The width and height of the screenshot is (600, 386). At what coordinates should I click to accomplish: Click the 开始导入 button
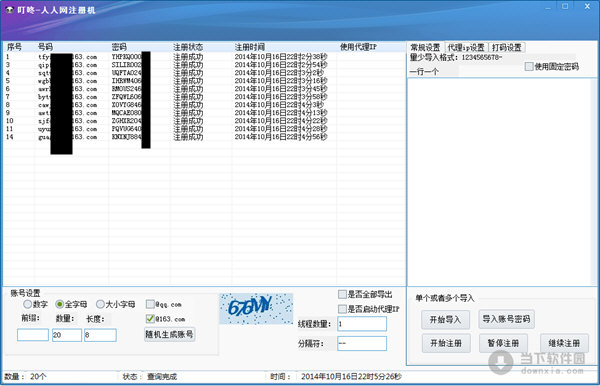coord(445,319)
